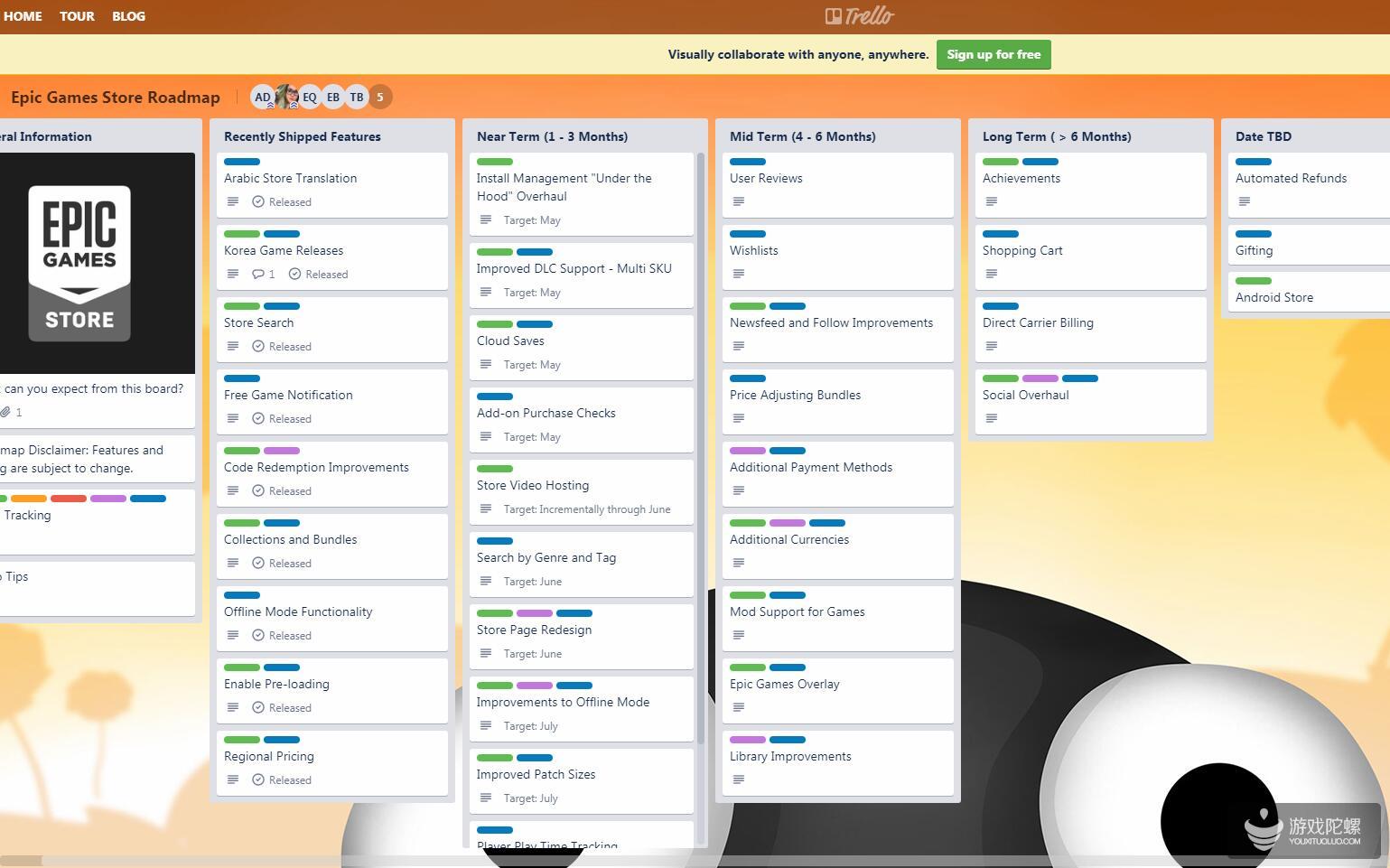Screen dimensions: 1390x868
Task: Select the Recently Shipped Features list header
Action: [x=303, y=136]
